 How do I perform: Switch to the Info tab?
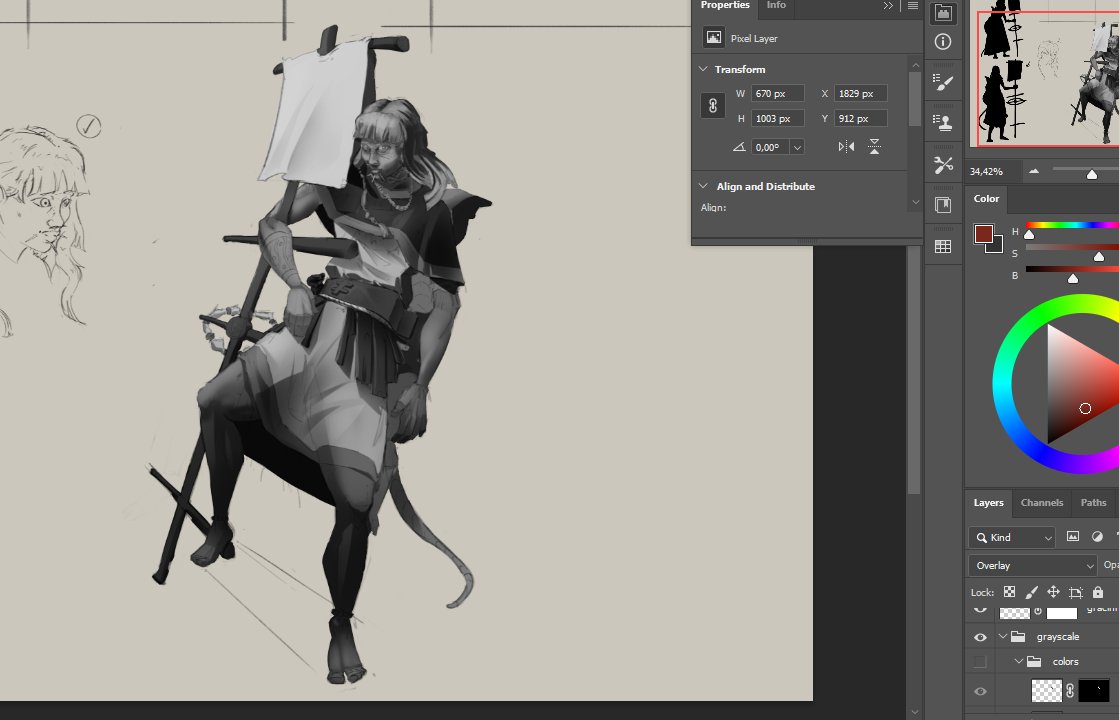click(776, 6)
